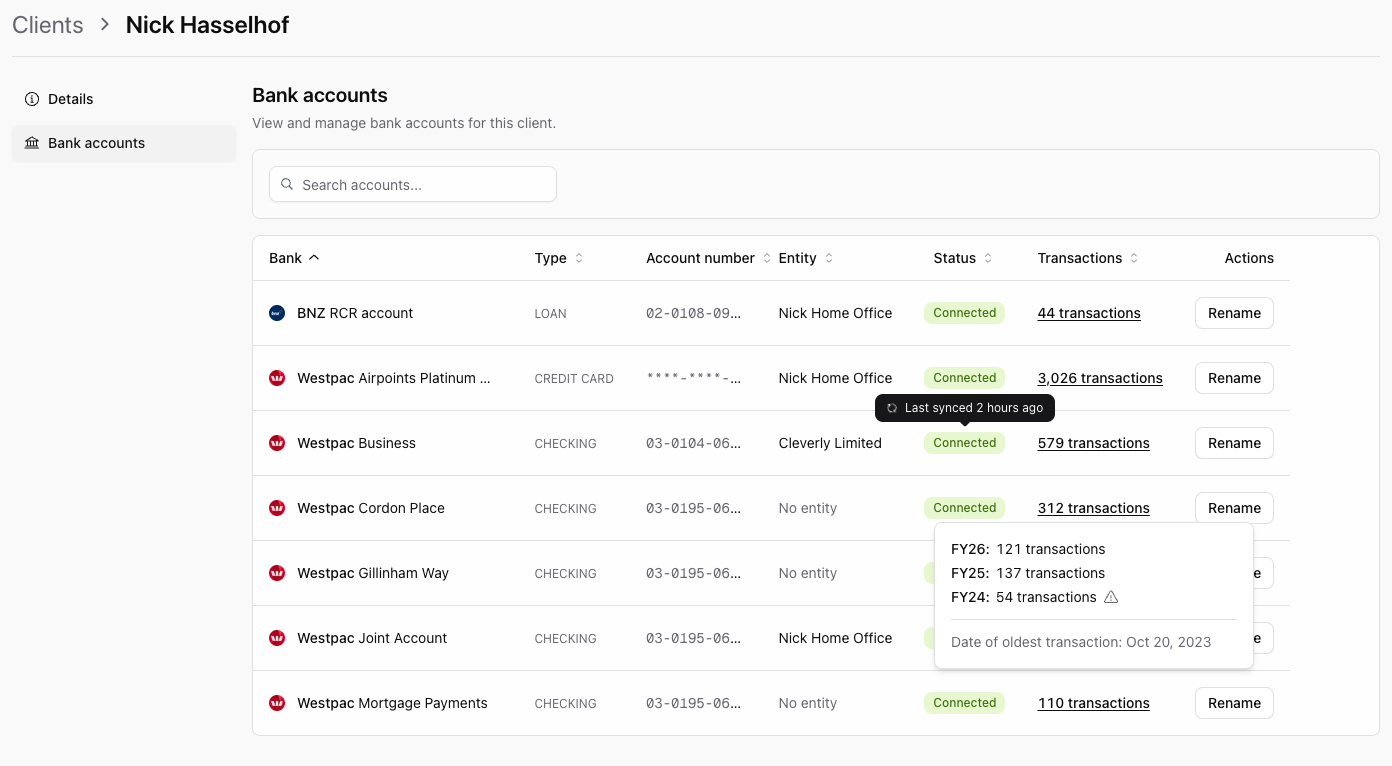This screenshot has width=1392, height=766.
Task: Sort table by Type column
Action: [559, 258]
